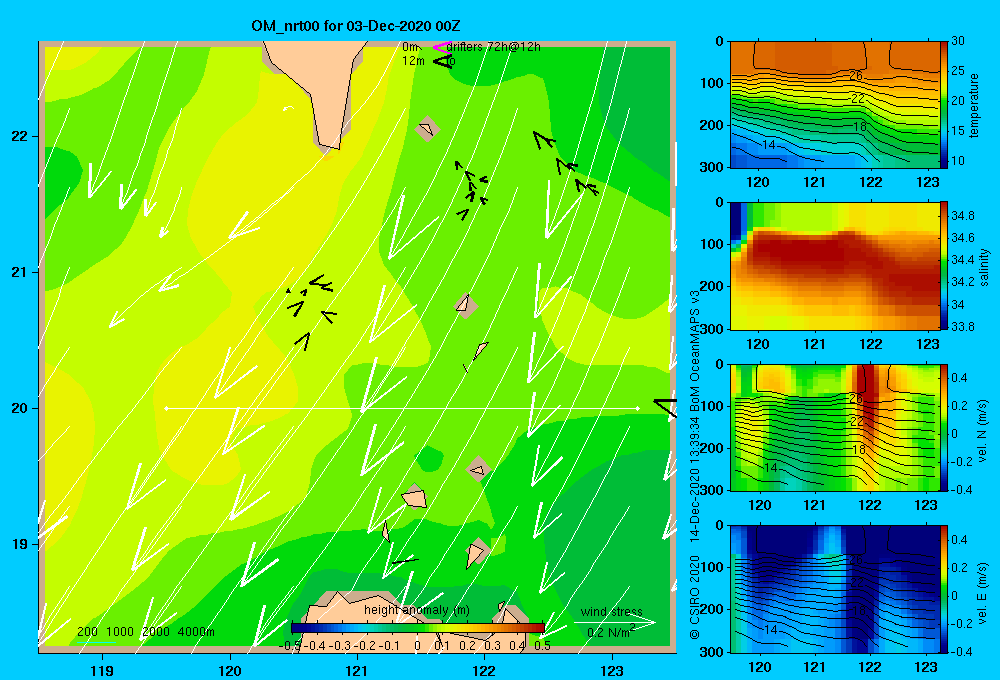The width and height of the screenshot is (1000, 680).
Task: Click the '2000' bathymetry contour label
Action: (156, 632)
